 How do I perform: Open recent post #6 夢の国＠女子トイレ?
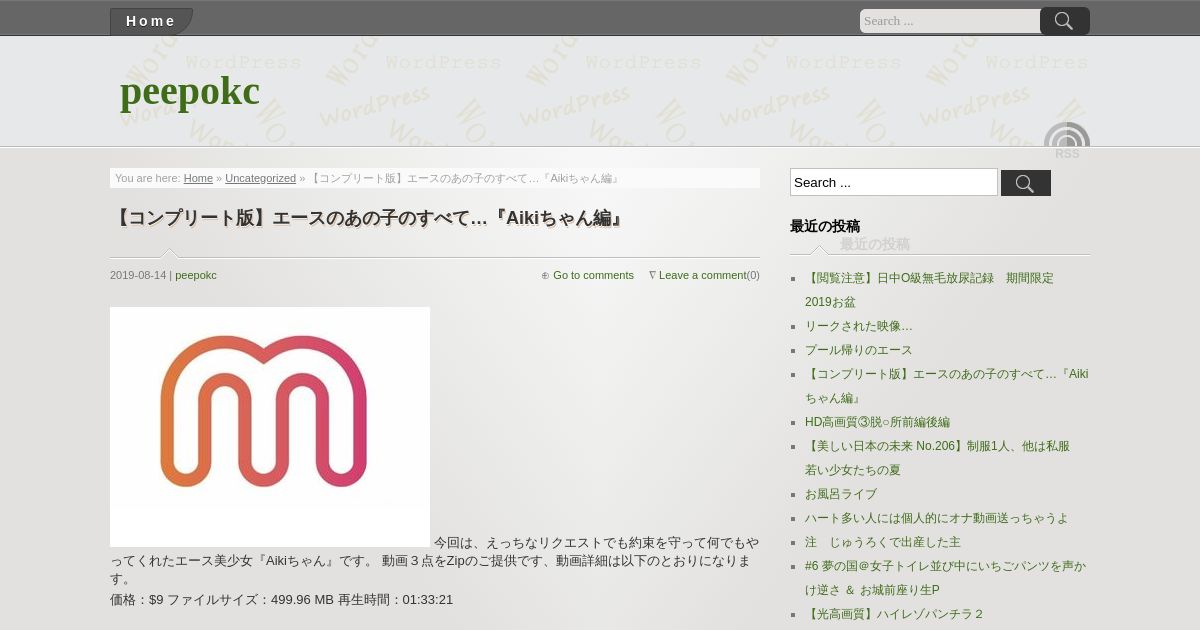point(945,578)
